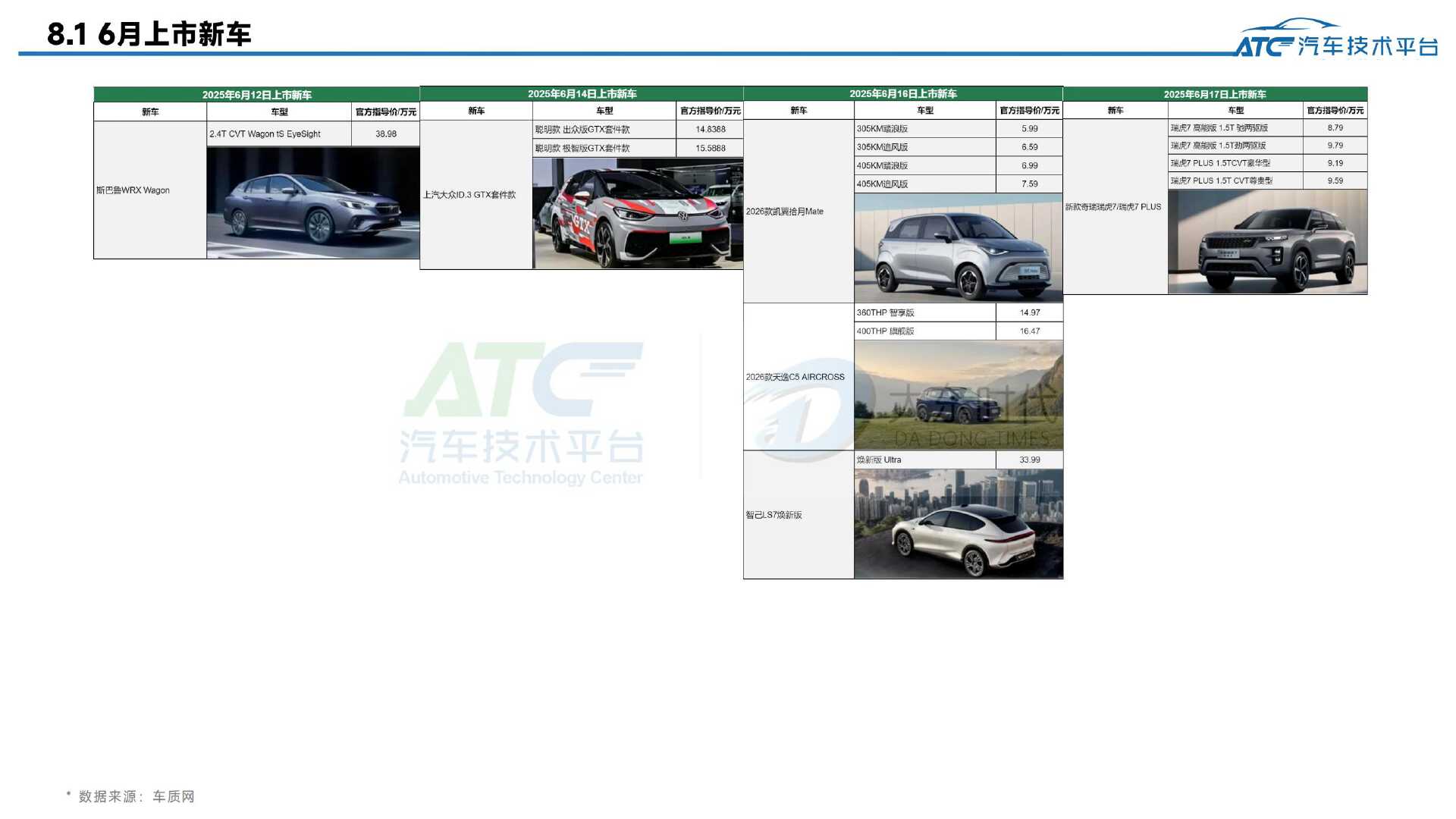
Task: Click the 智己LS7焕新版 cell
Action: 799,515
